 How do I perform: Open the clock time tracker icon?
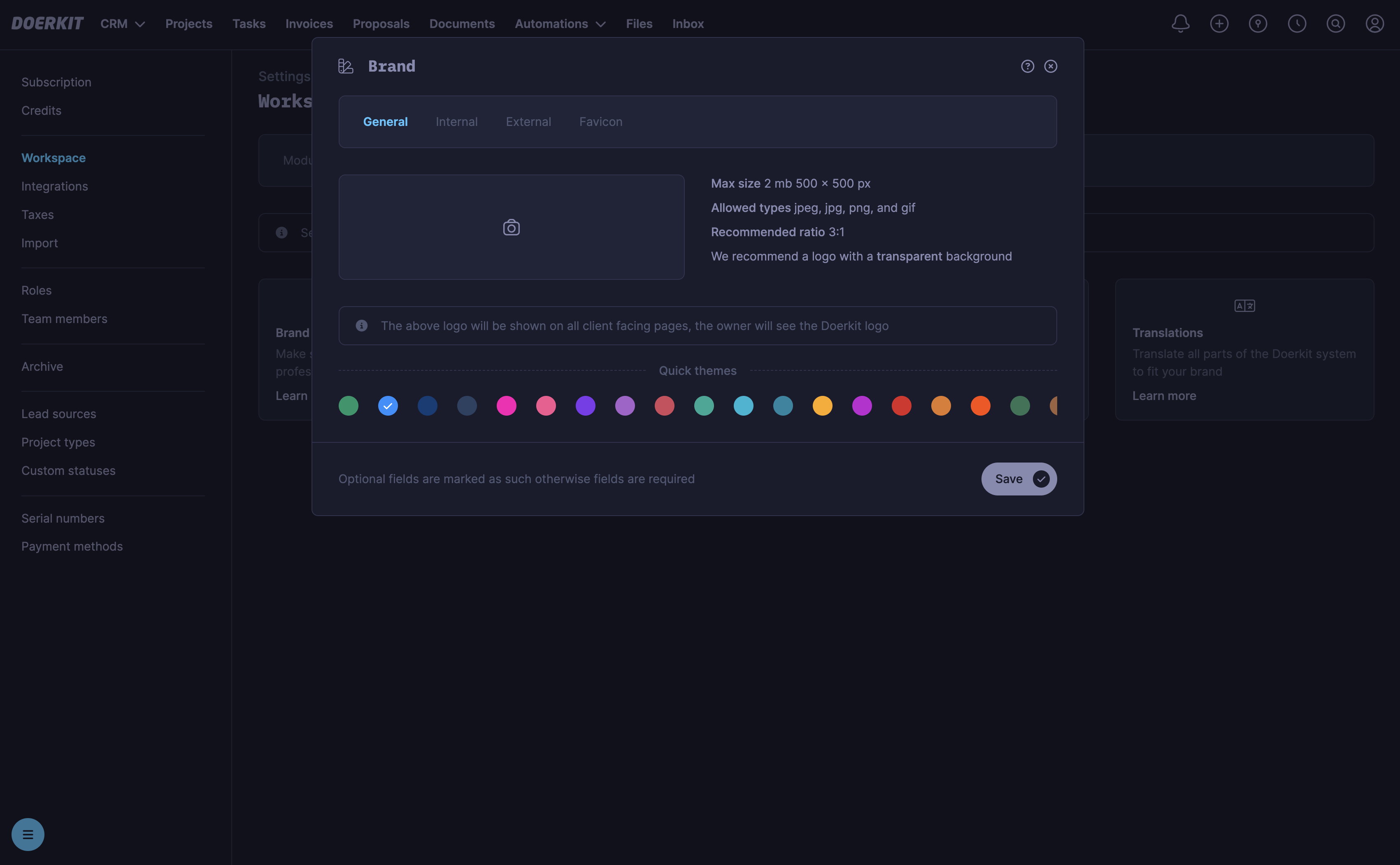(1296, 23)
